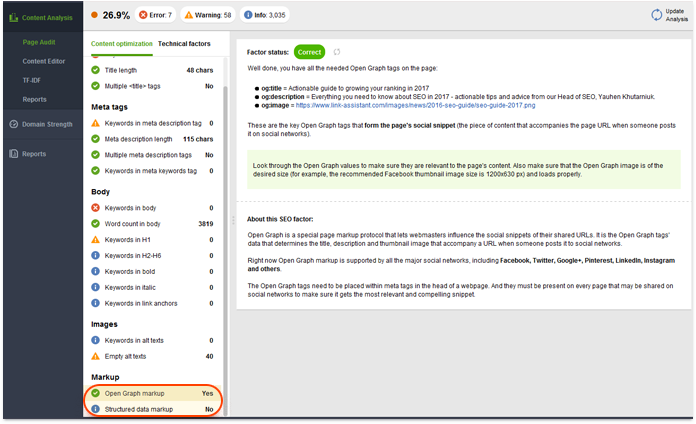Select the Meta description length row

(152, 139)
